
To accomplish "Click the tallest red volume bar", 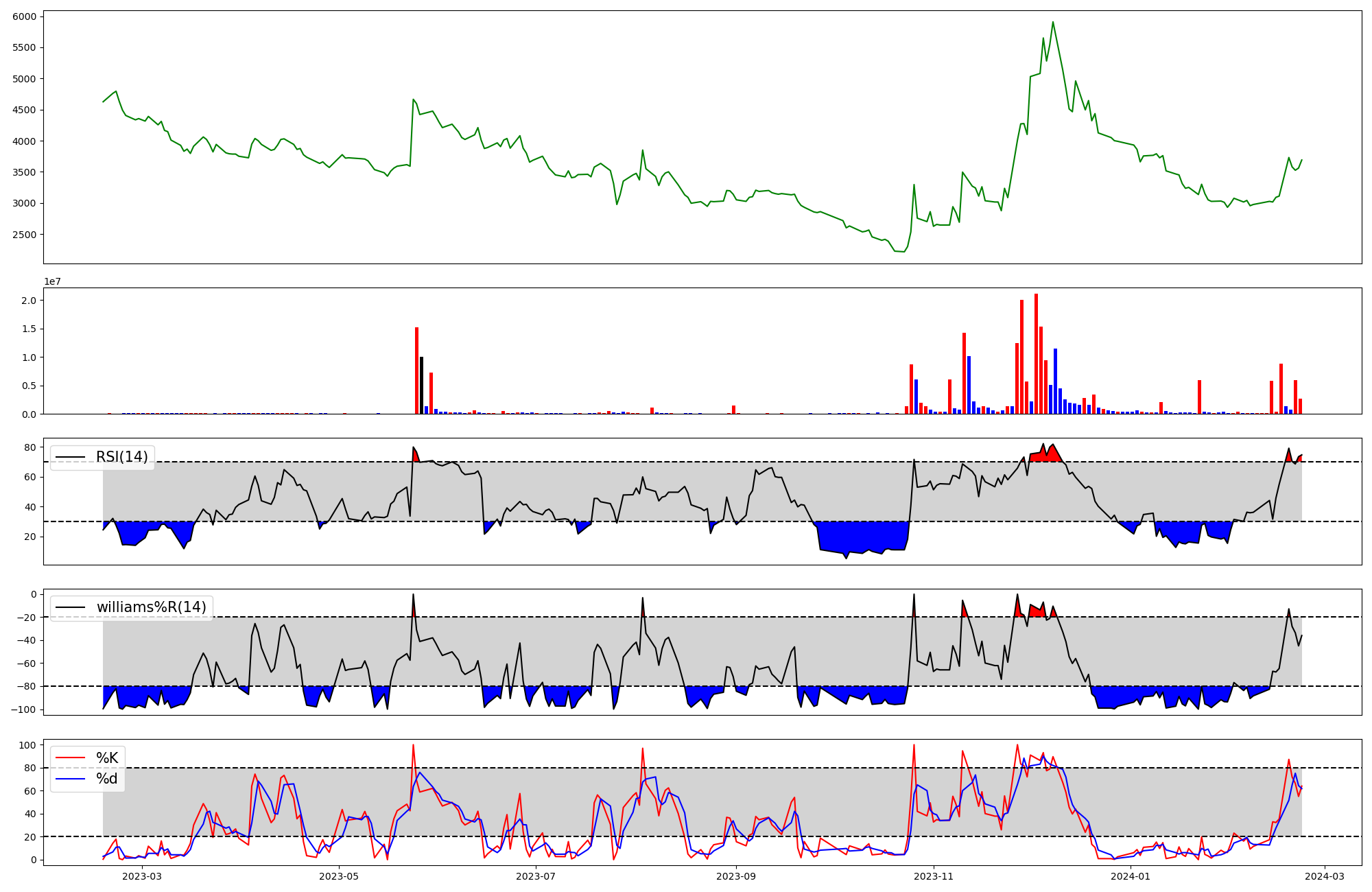I will 1036,353.
